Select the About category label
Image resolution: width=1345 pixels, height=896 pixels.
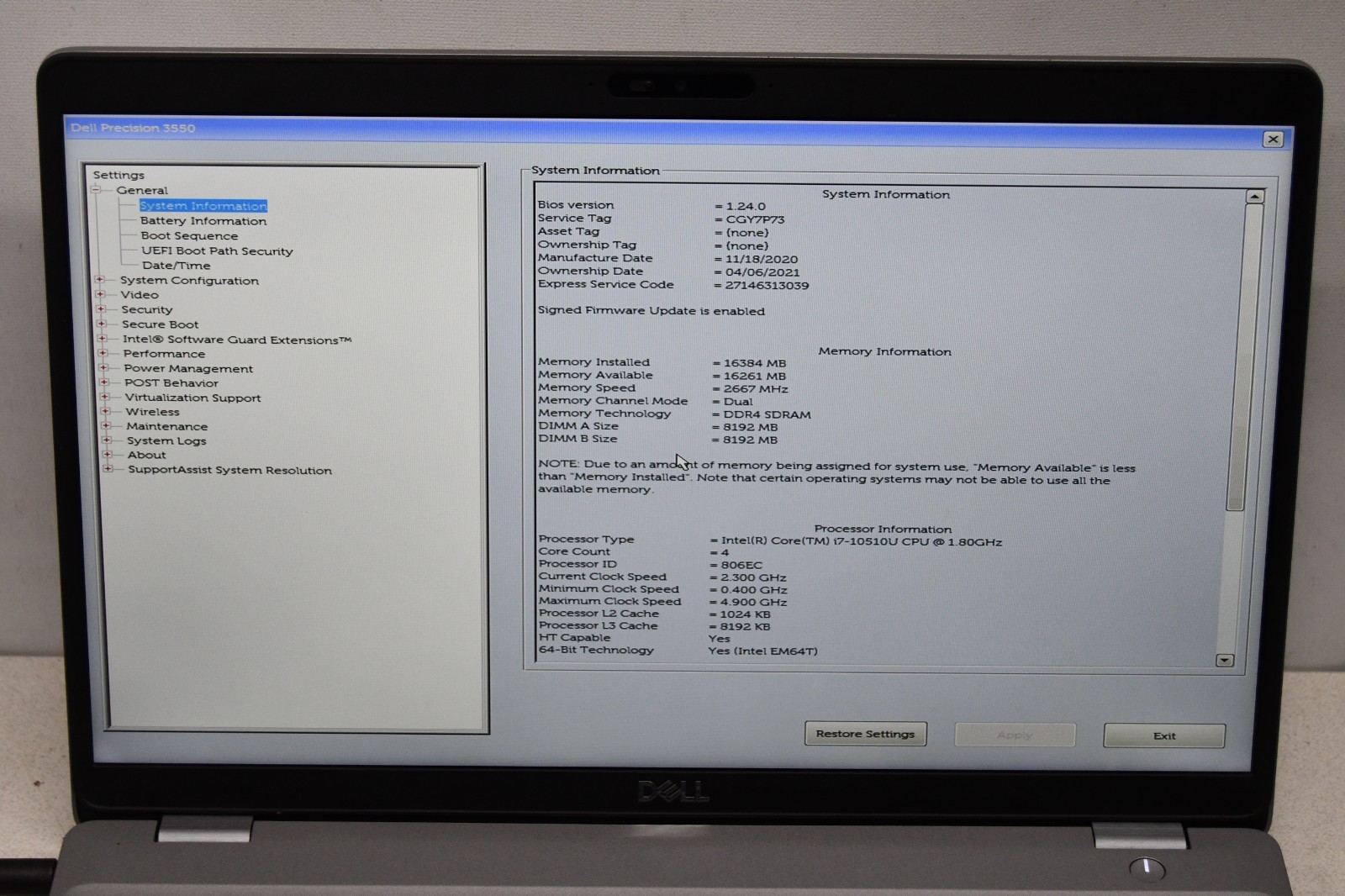pos(147,456)
